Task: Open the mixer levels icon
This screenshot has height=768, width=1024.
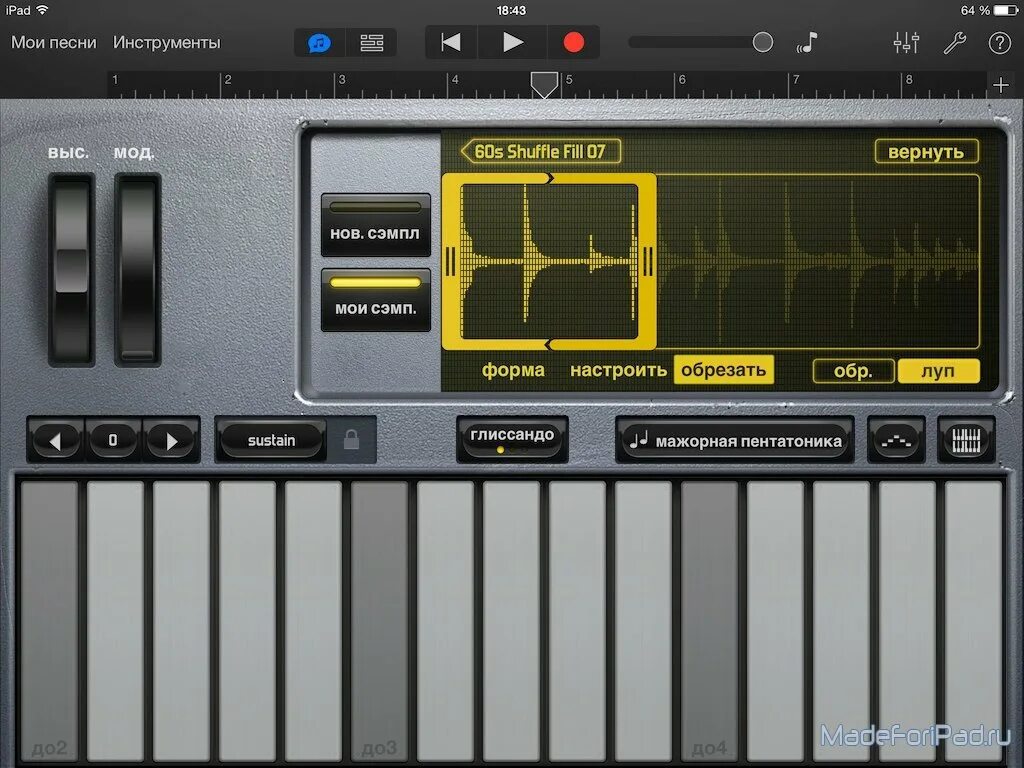Action: [906, 42]
